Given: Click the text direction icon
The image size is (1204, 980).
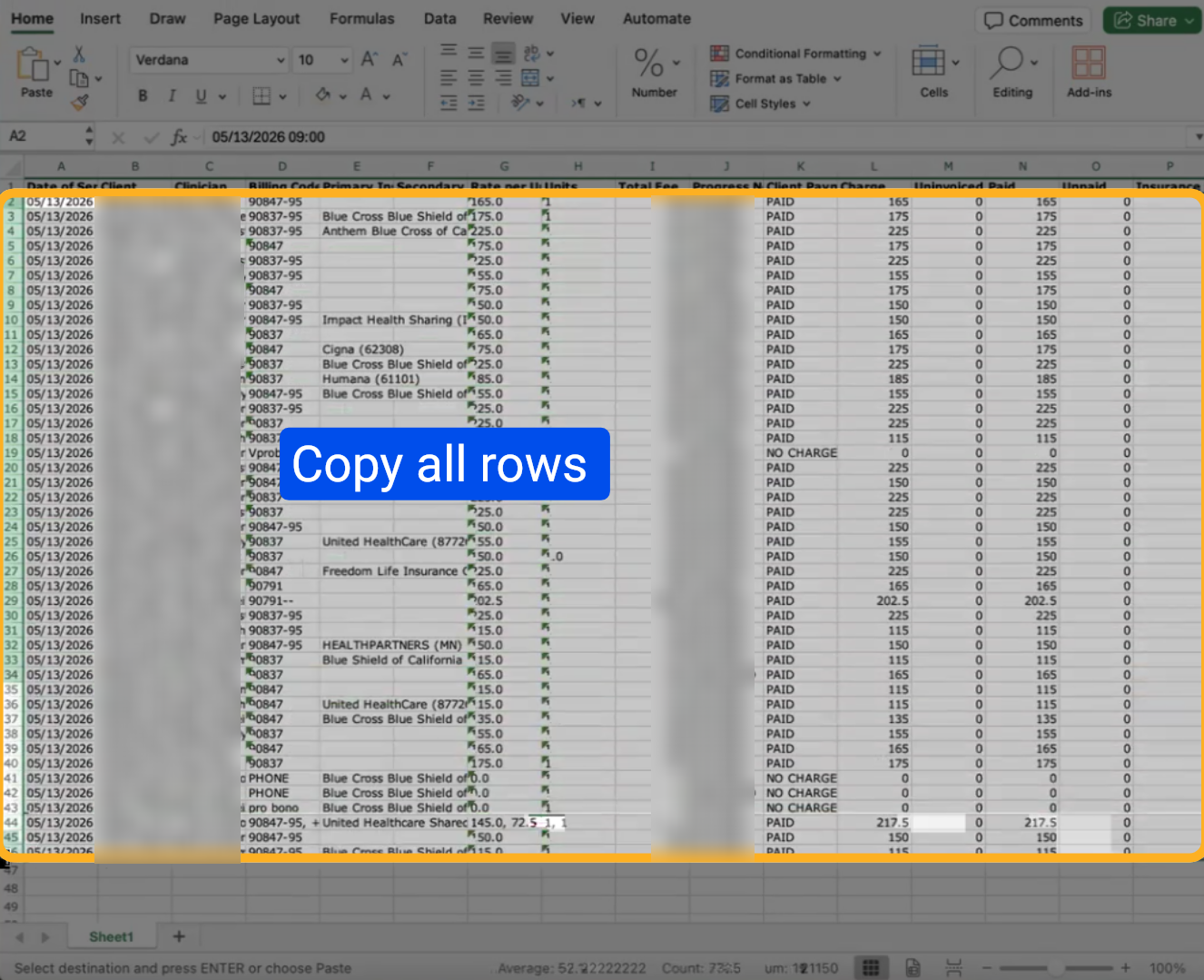Looking at the screenshot, I should tap(578, 104).
